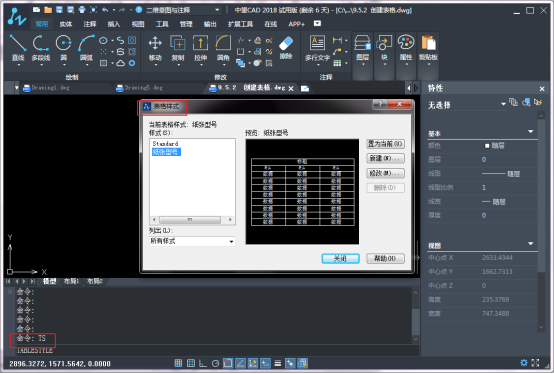Click the 置为当前 button in dialog
Screen dimensions: 554x374
pyautogui.click(x=385, y=144)
